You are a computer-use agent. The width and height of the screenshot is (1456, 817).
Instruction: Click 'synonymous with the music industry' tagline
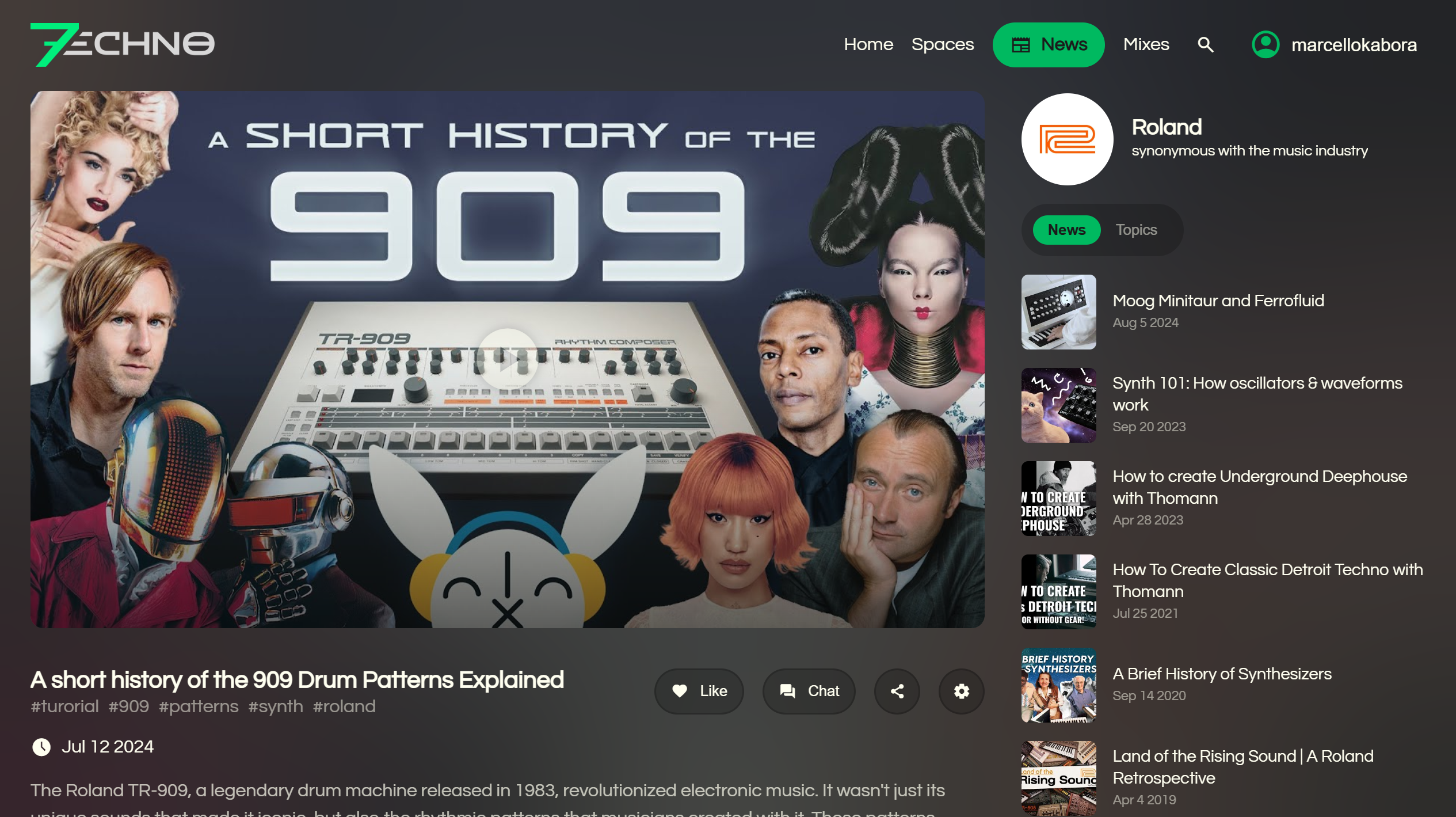1249,151
